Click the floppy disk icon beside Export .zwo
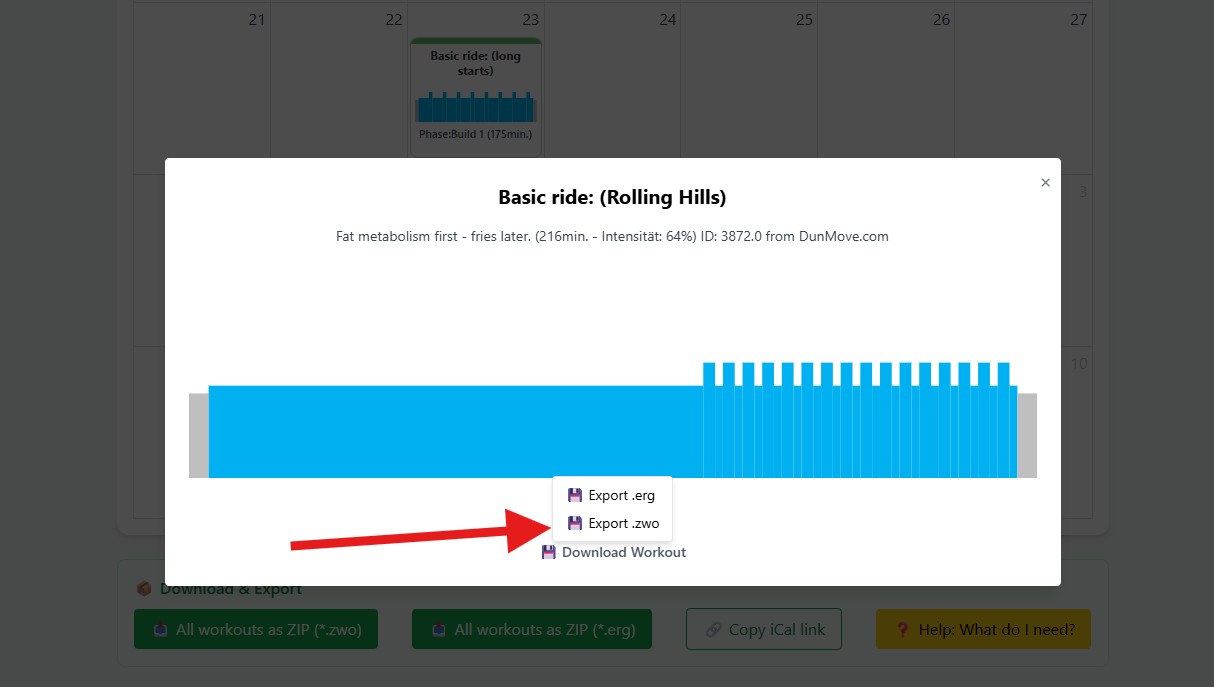 pyautogui.click(x=574, y=523)
